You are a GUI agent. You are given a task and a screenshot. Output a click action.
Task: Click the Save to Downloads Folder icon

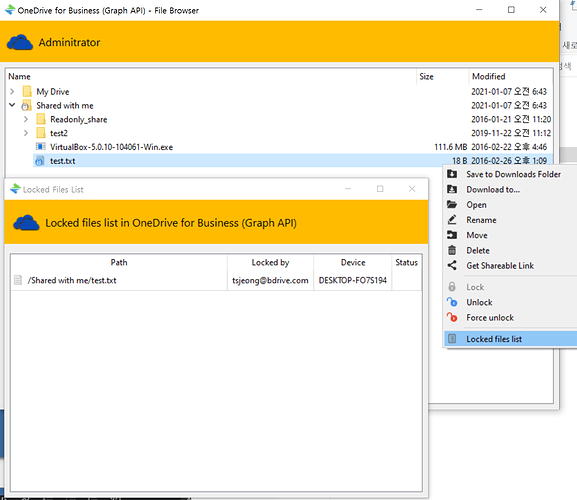(452, 174)
